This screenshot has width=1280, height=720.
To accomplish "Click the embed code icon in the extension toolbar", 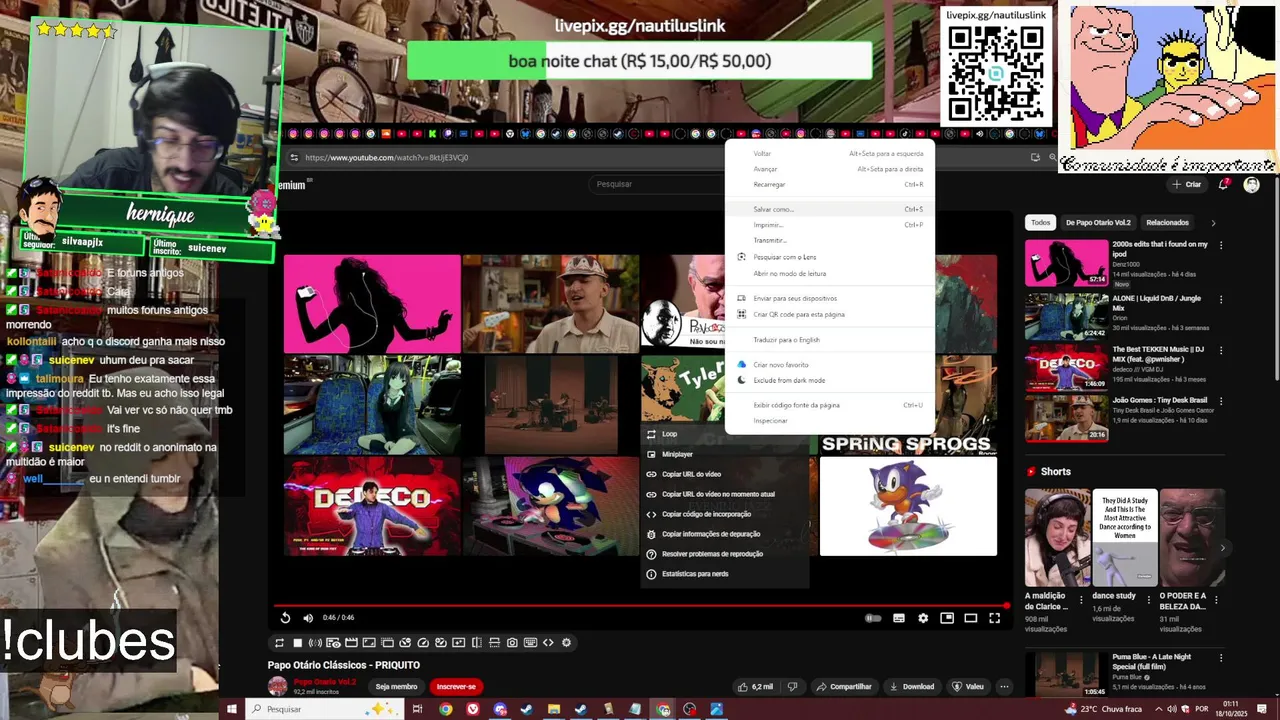I will click(548, 643).
